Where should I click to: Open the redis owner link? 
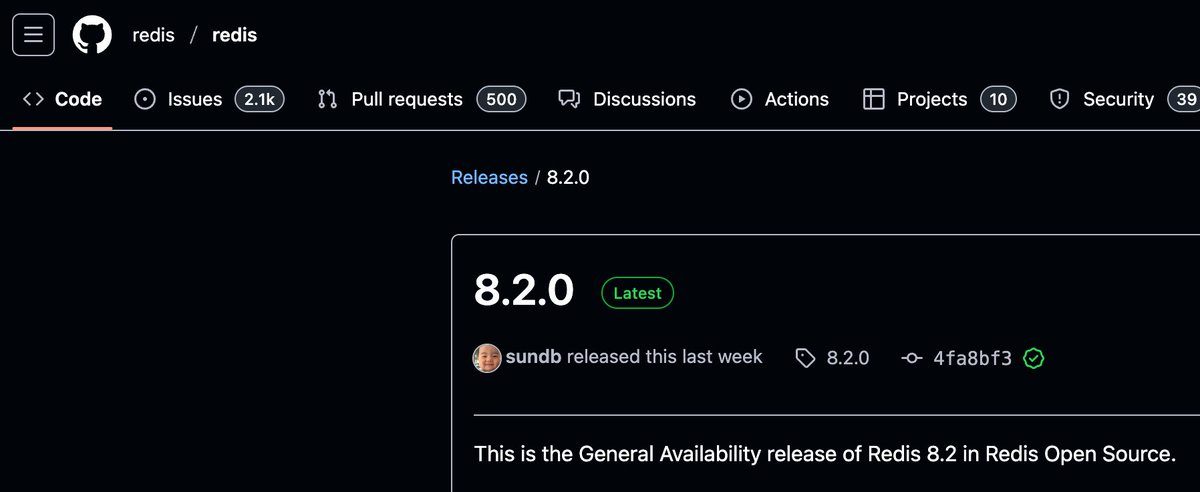pyautogui.click(x=153, y=35)
